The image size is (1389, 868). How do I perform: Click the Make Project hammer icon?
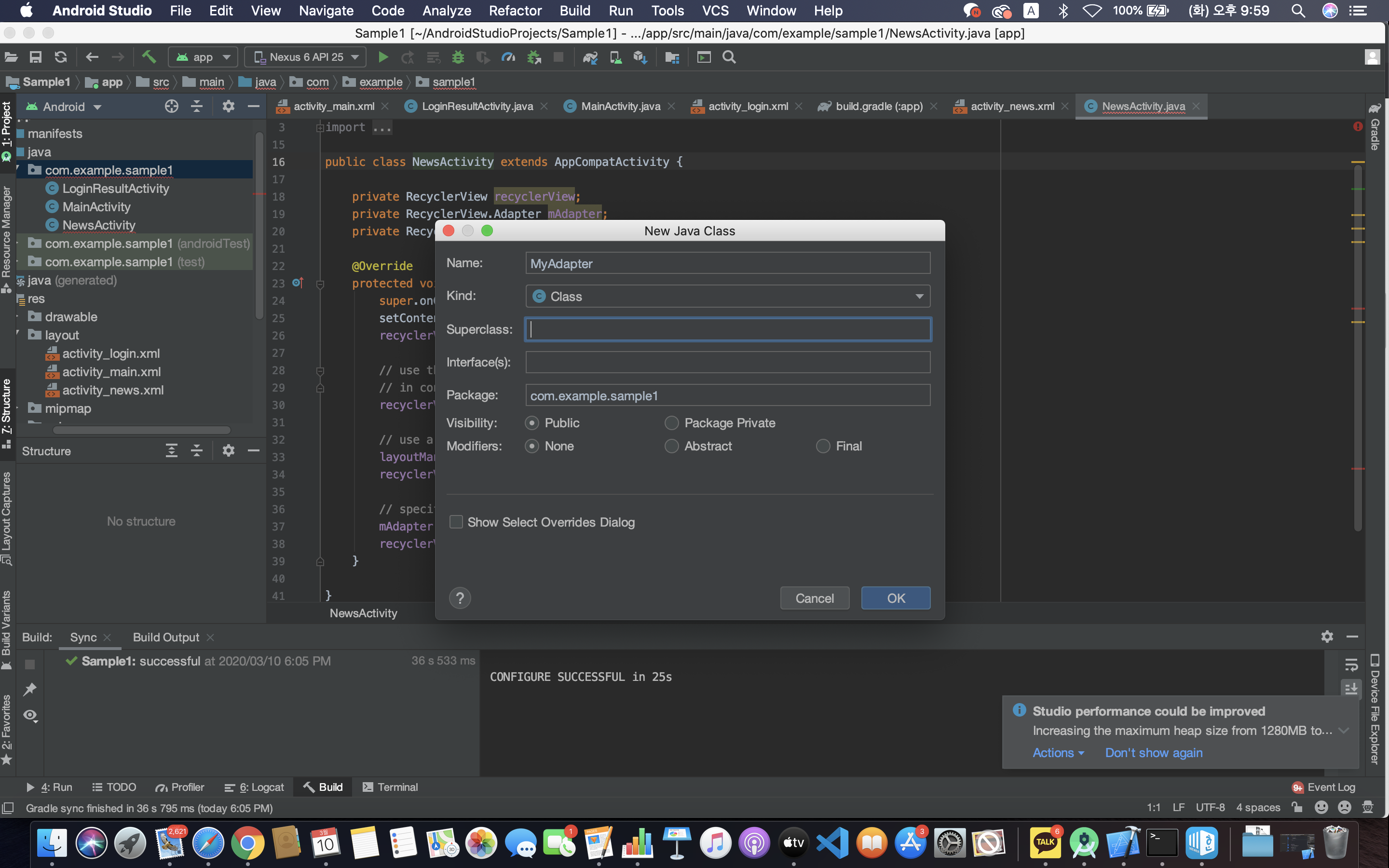click(x=149, y=57)
